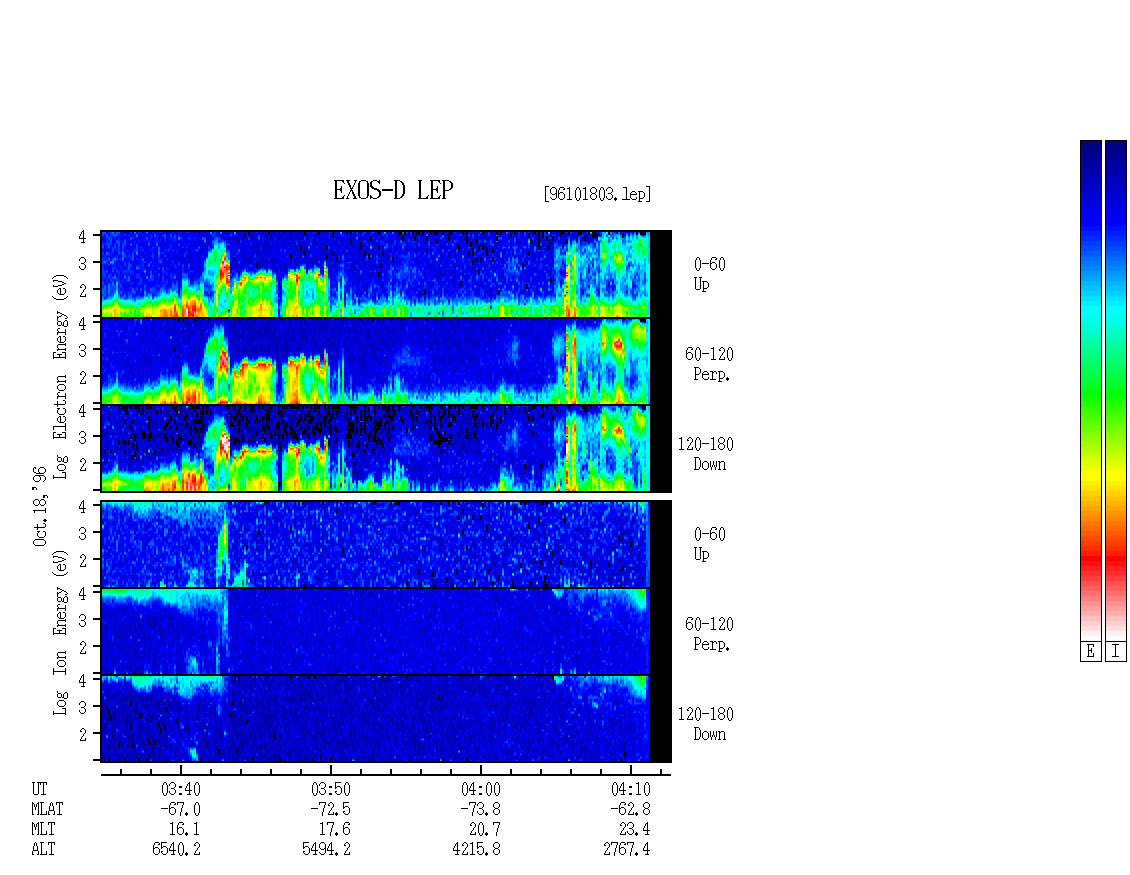This screenshot has width=1130, height=875.
Task: Click MLT value 16.1
Action: click(184, 829)
